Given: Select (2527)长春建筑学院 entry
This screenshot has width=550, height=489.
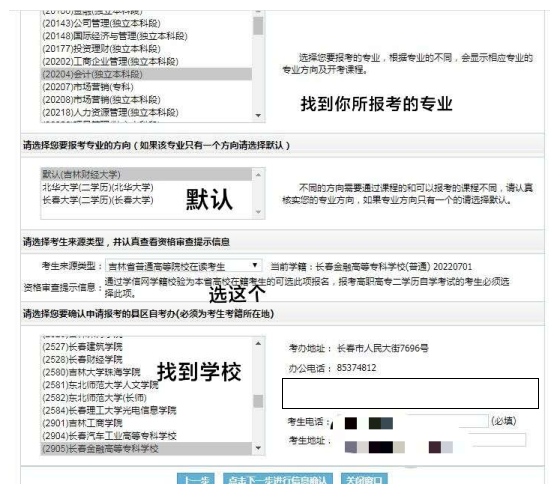Looking at the screenshot, I should [147, 347].
